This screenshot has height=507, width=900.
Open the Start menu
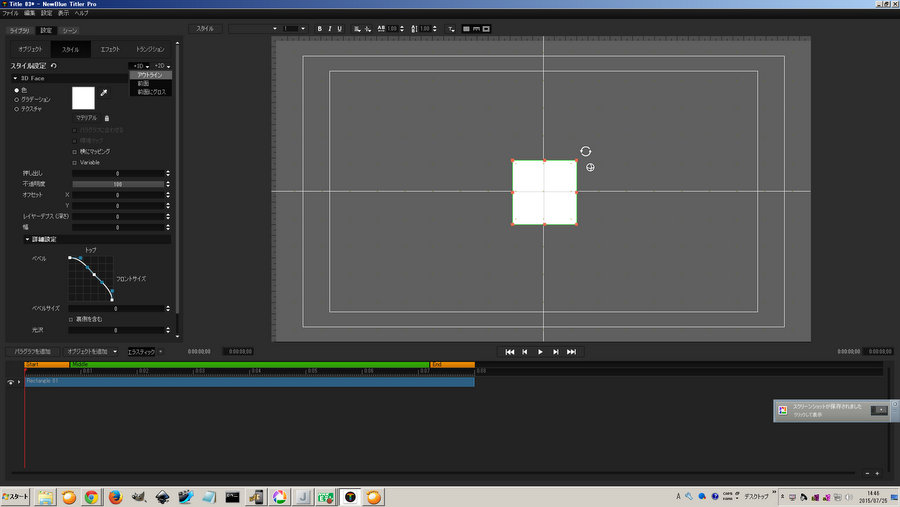click(x=15, y=497)
